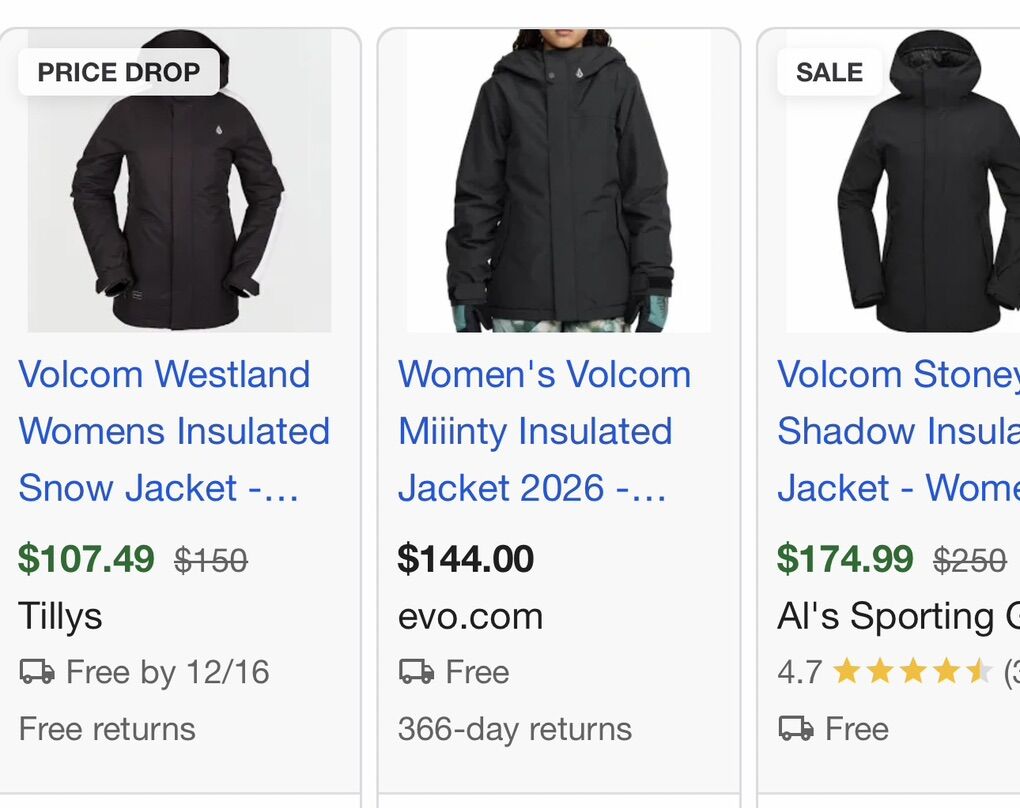Click the 366-day returns text
Viewport: 1020px width, 808px height.
coord(514,729)
